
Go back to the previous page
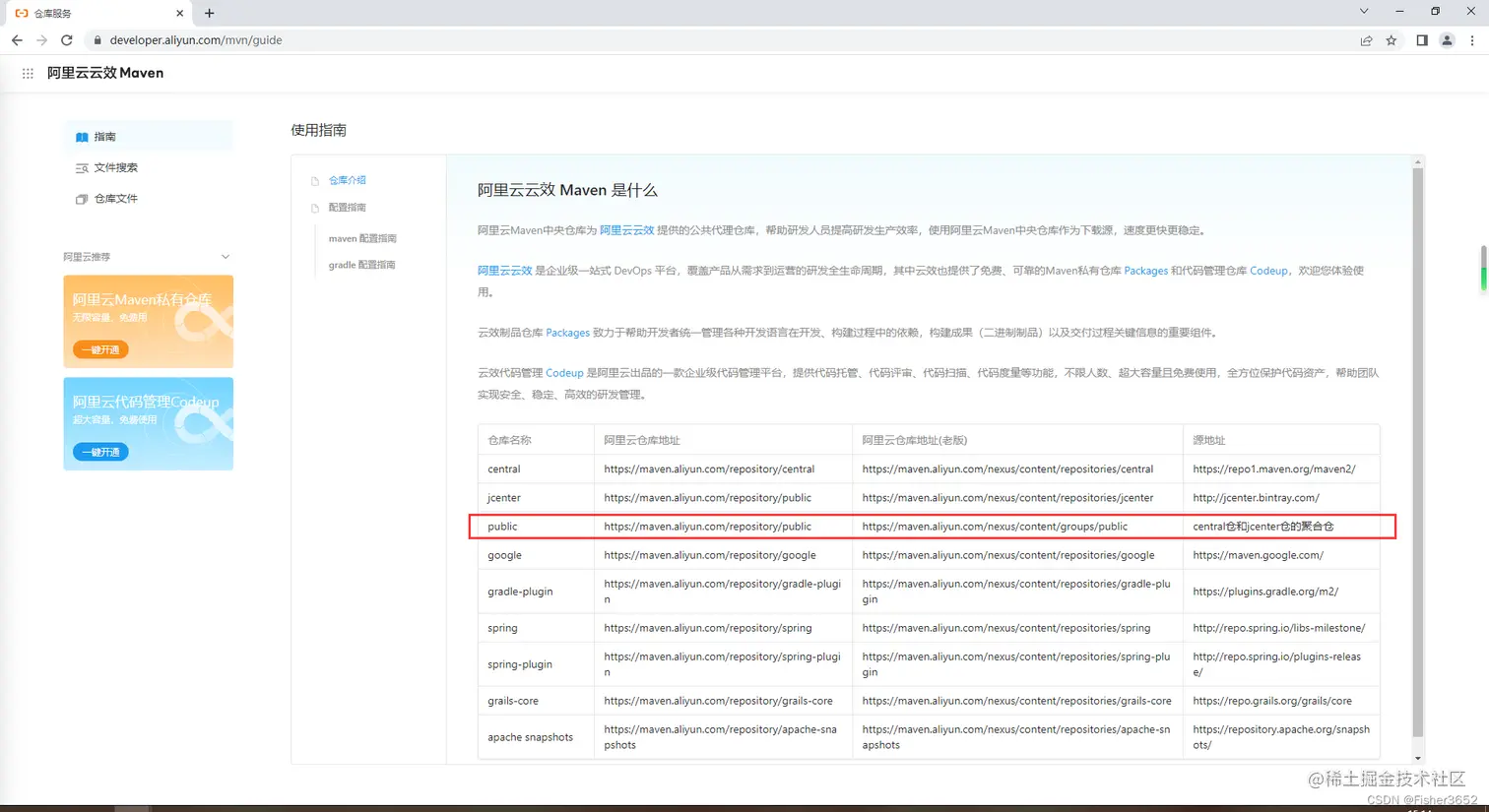click(17, 40)
